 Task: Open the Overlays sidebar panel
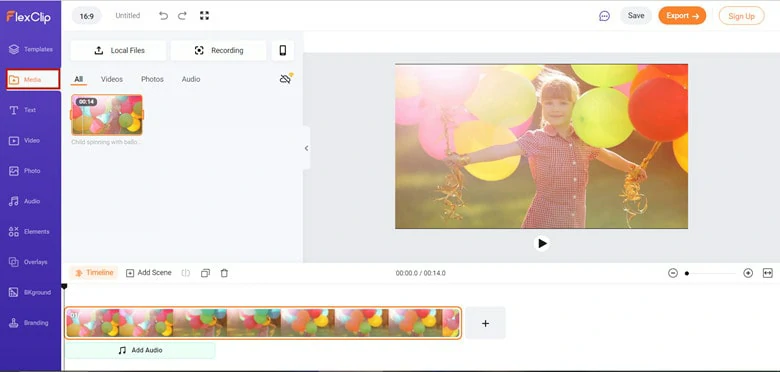[x=30, y=262]
